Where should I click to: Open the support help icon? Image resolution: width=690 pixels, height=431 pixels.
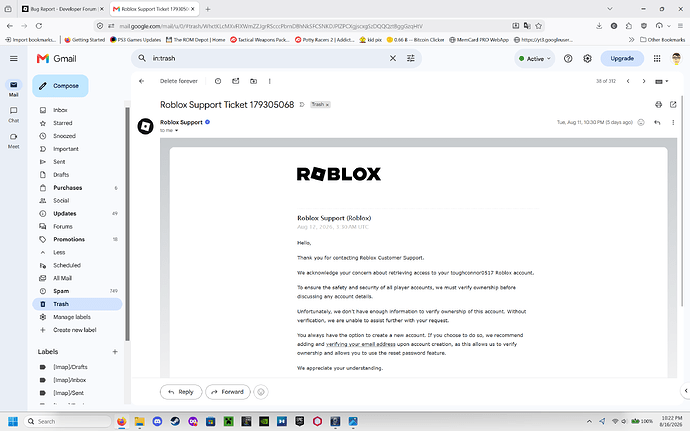(568, 59)
